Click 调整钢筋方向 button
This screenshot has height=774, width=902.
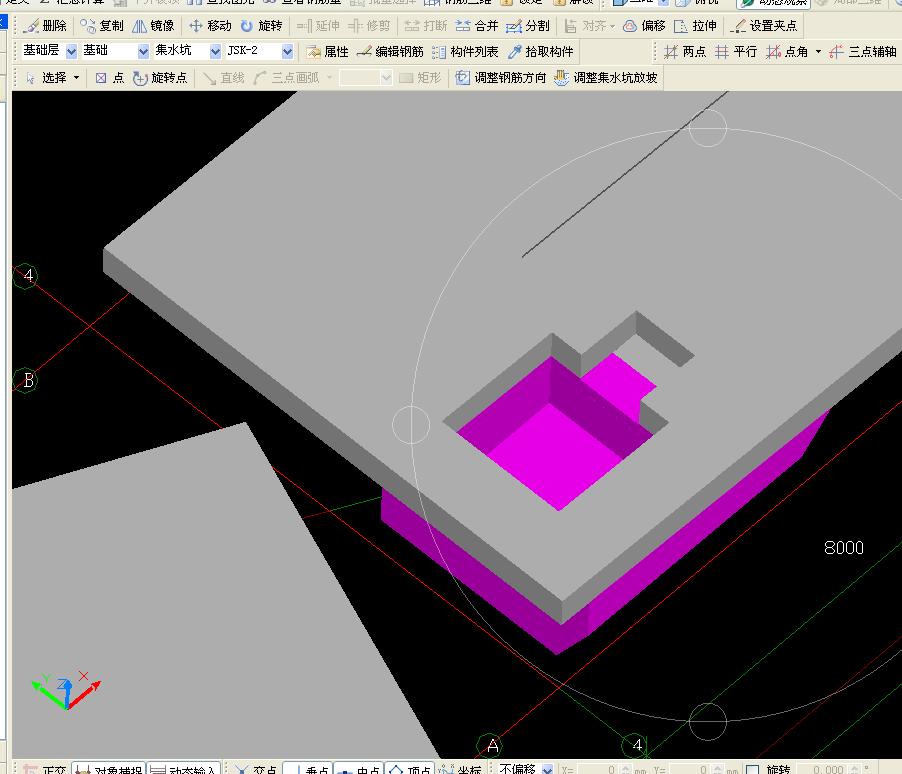coord(501,78)
